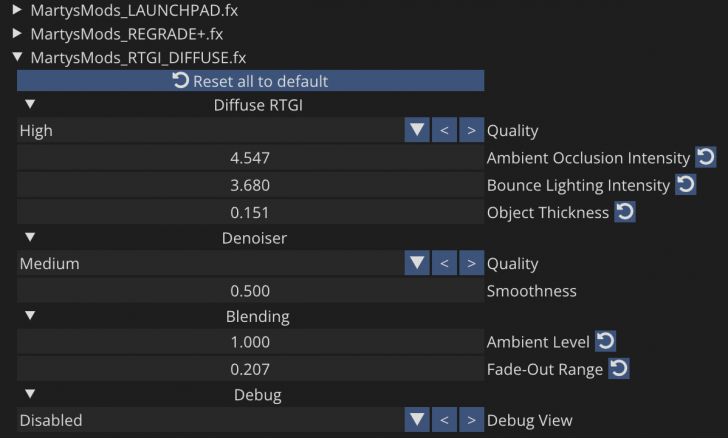The width and height of the screenshot is (728, 438).
Task: Open Debug View dropdown arrow
Action: [x=417, y=419]
